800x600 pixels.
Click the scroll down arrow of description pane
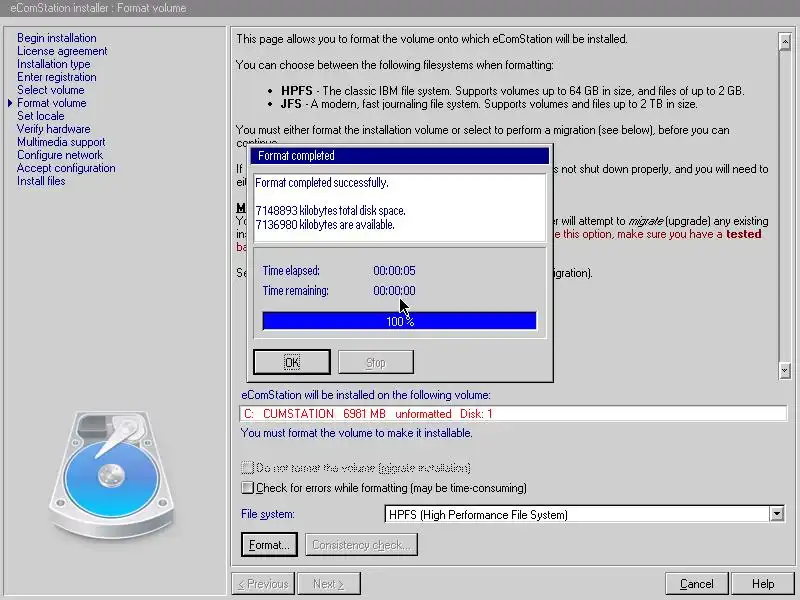coord(785,370)
